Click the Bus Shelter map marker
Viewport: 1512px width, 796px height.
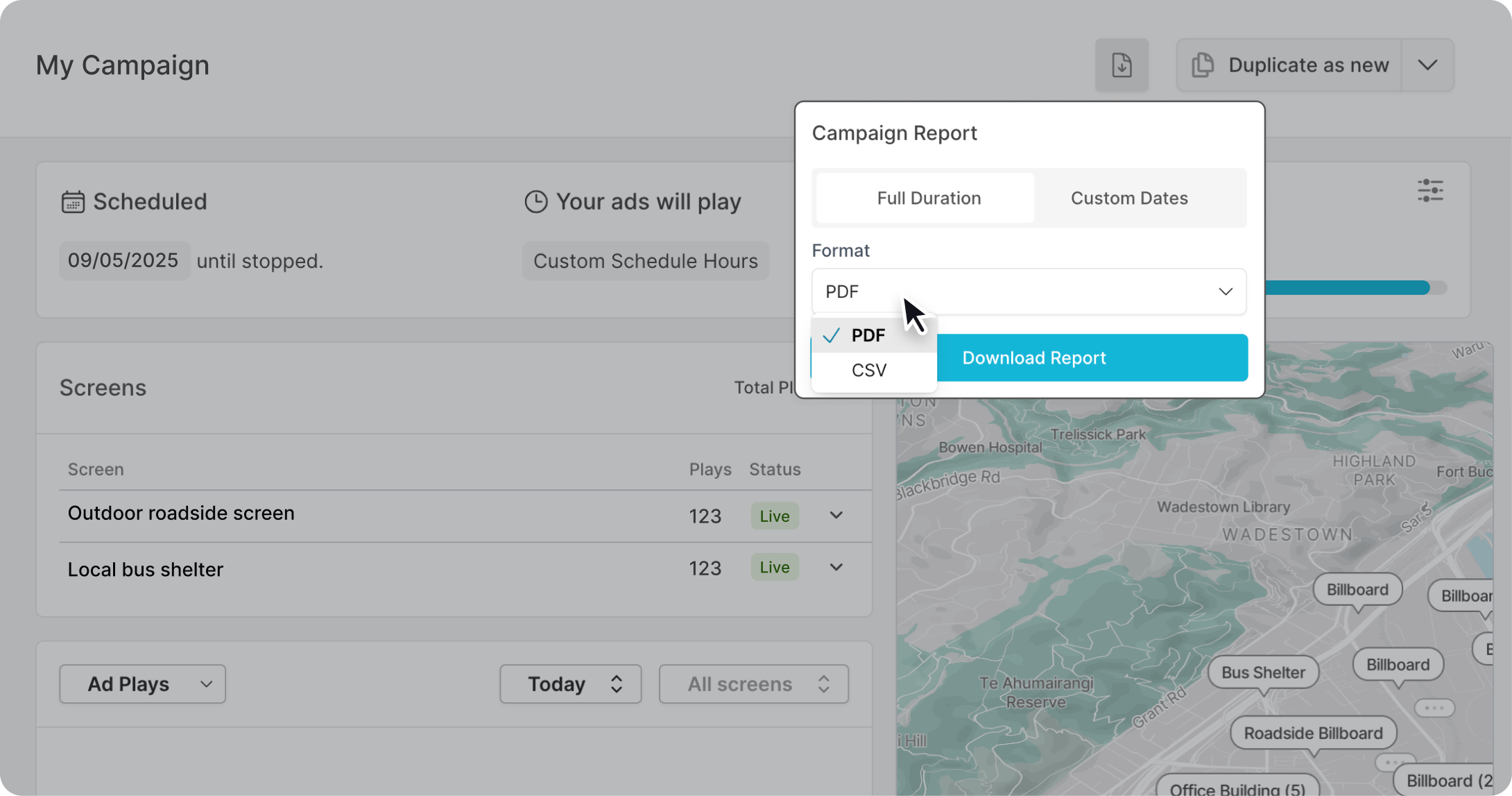click(1262, 672)
